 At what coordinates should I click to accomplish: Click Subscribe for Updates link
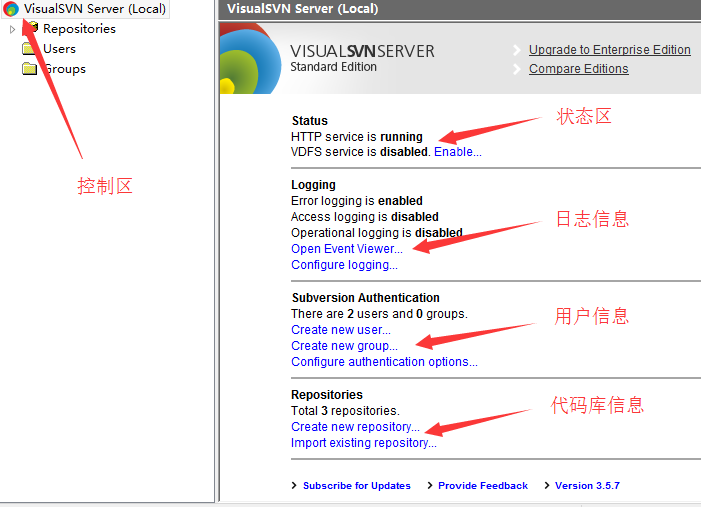pyautogui.click(x=357, y=486)
